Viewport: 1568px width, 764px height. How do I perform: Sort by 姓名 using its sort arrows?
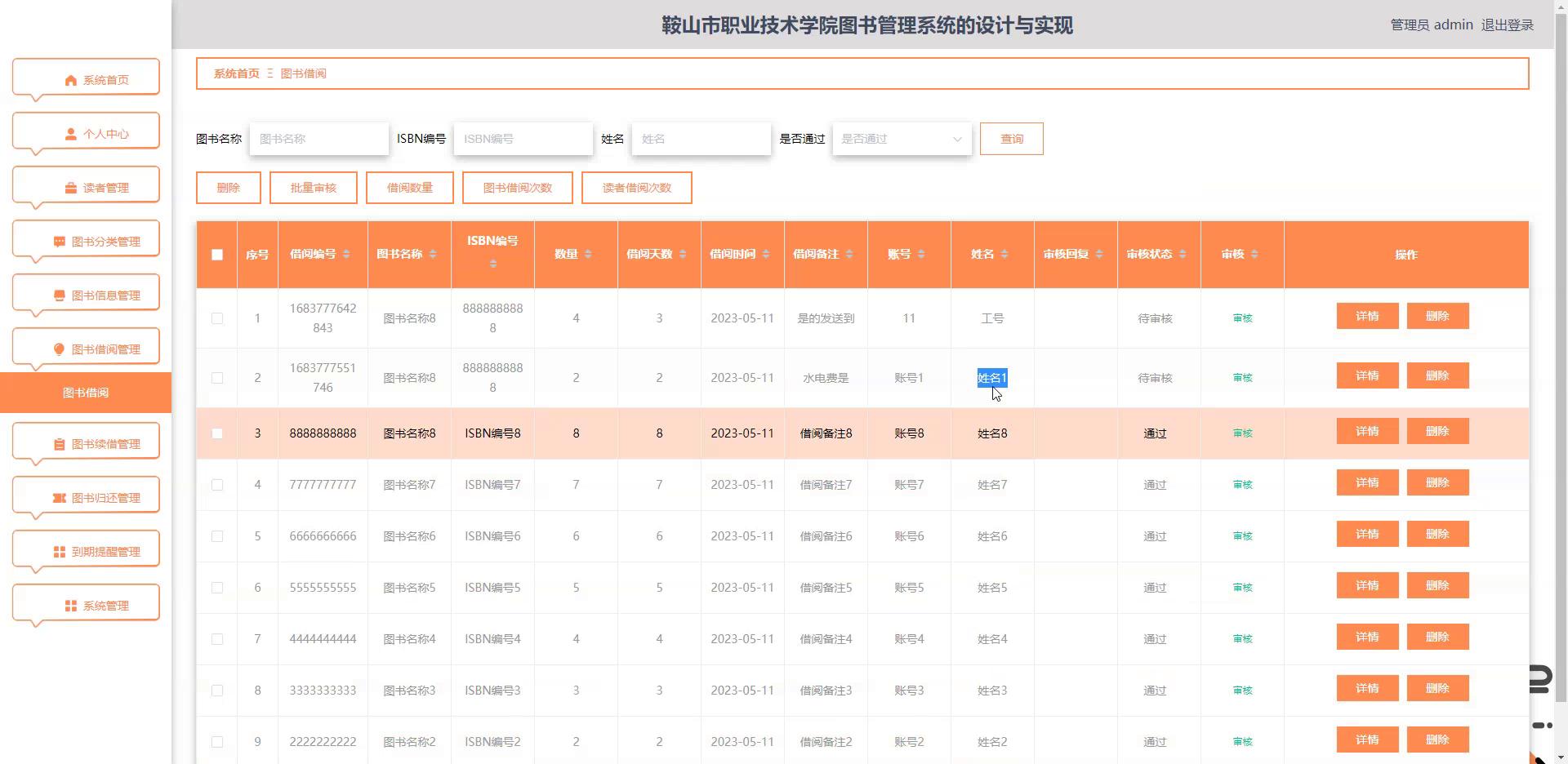[x=1004, y=255]
